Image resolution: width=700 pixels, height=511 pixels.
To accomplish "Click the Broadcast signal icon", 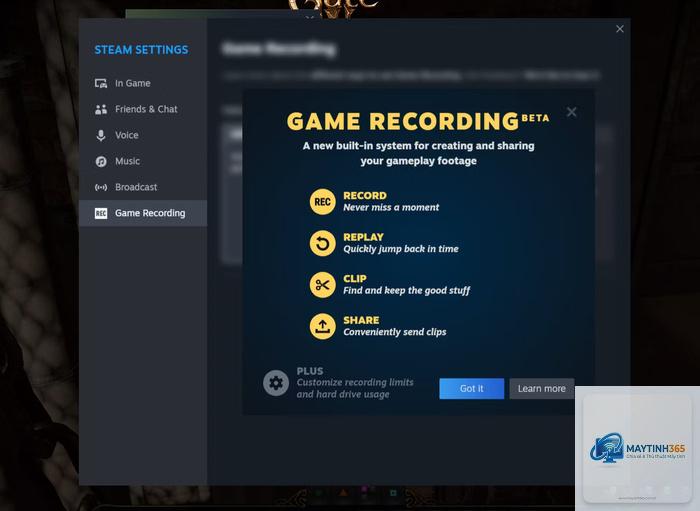I will [x=101, y=187].
